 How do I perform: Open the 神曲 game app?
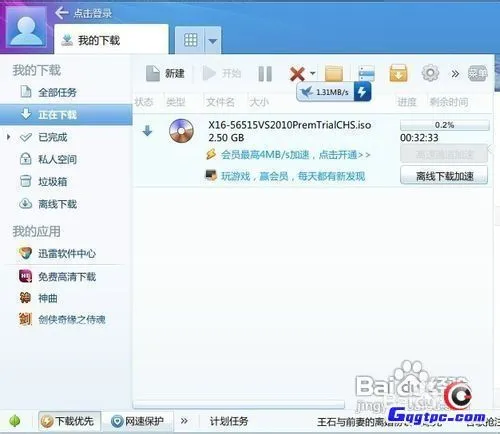tap(47, 298)
